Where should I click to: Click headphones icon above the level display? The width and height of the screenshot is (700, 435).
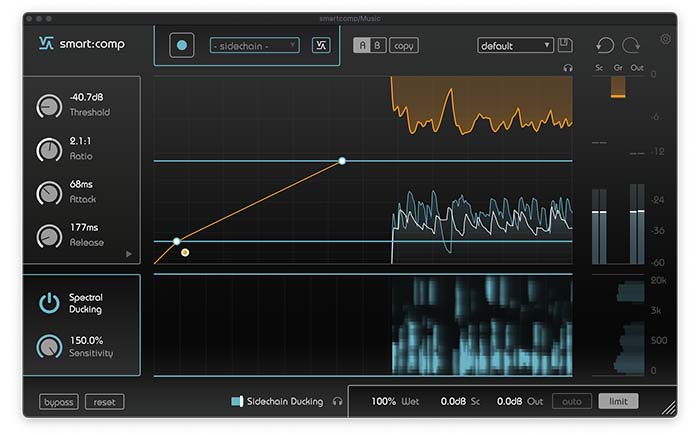tap(568, 68)
